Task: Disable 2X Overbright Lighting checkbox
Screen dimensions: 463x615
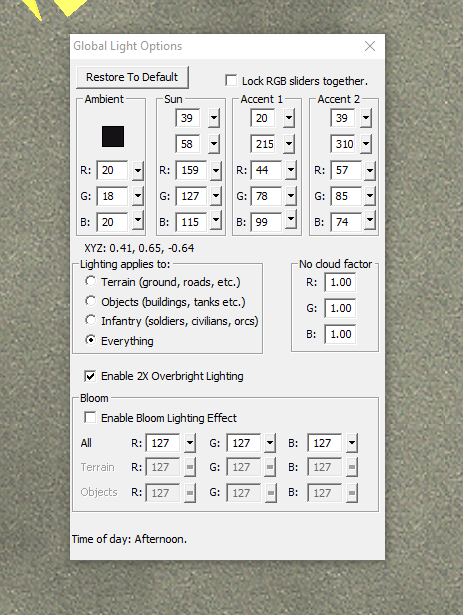Action: [x=90, y=376]
